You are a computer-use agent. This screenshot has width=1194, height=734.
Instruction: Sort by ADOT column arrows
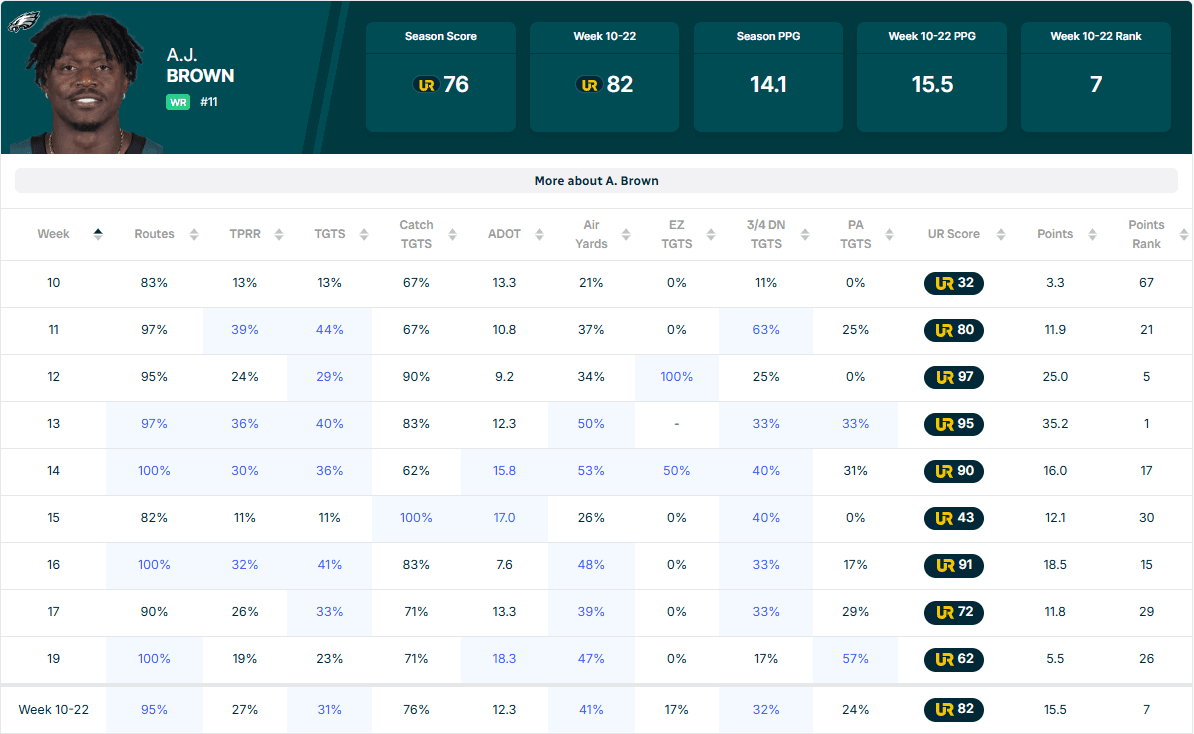pyautogui.click(x=539, y=234)
